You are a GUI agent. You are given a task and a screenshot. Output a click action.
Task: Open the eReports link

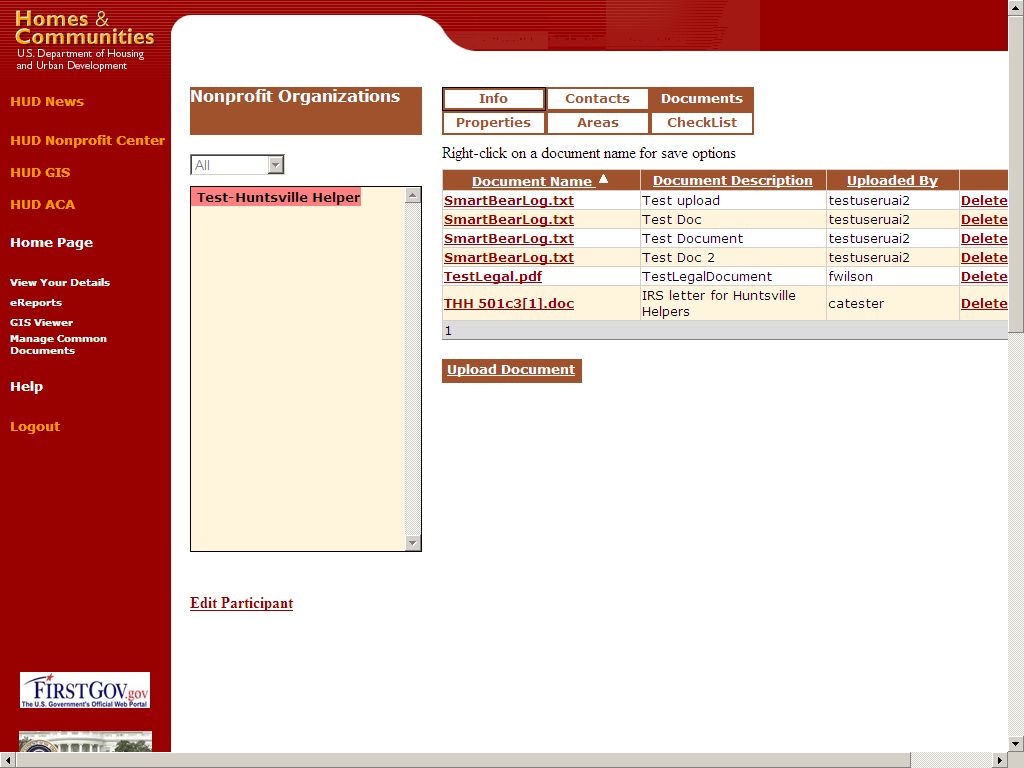point(36,302)
